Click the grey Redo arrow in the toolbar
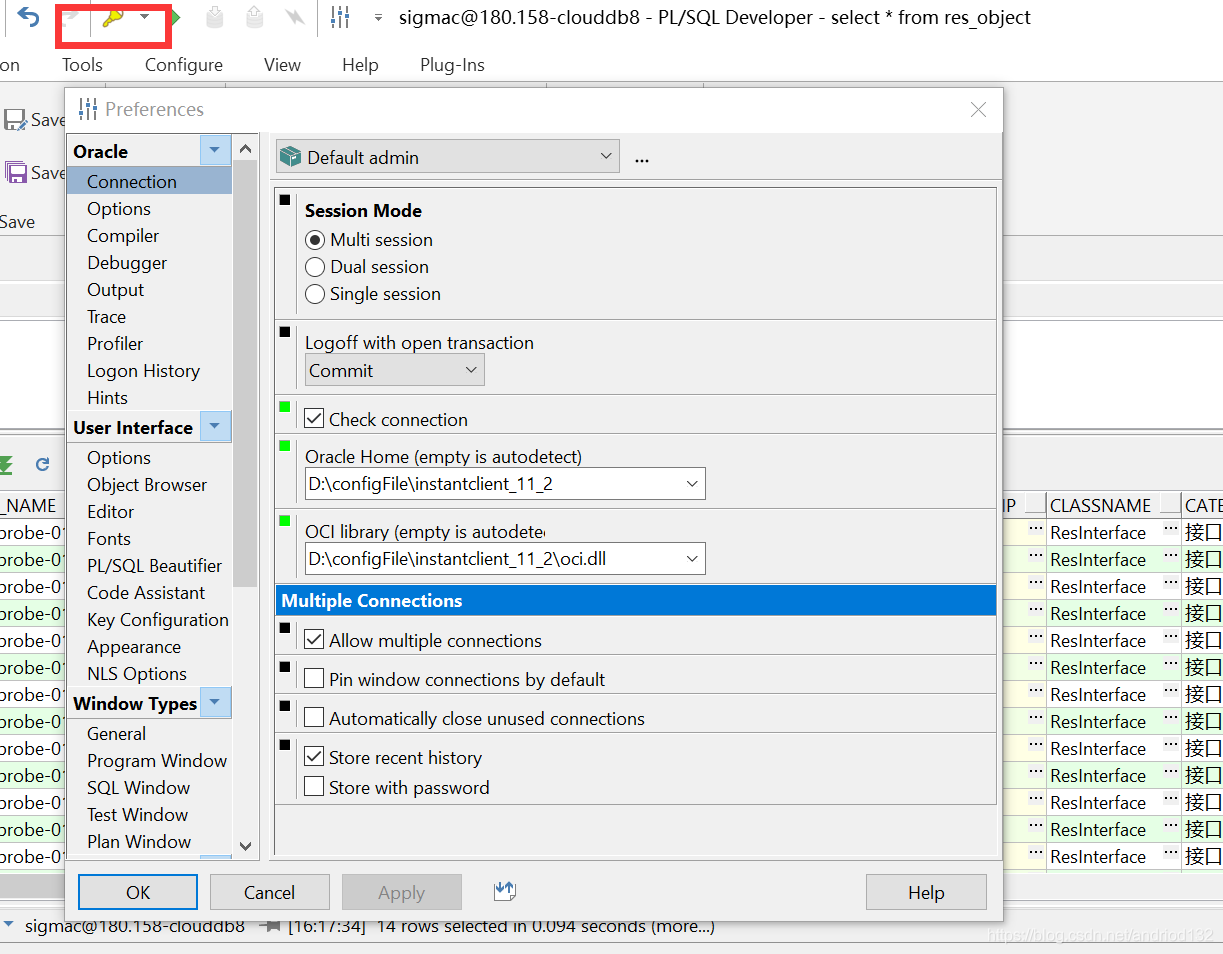 pyautogui.click(x=71, y=17)
